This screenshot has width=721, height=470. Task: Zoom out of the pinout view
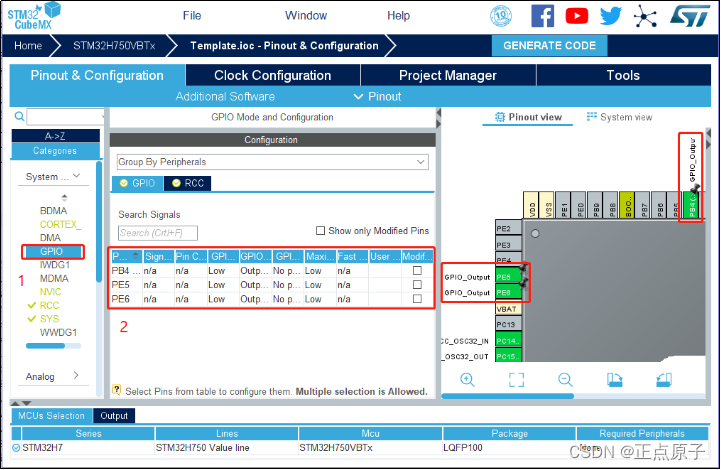pos(565,379)
